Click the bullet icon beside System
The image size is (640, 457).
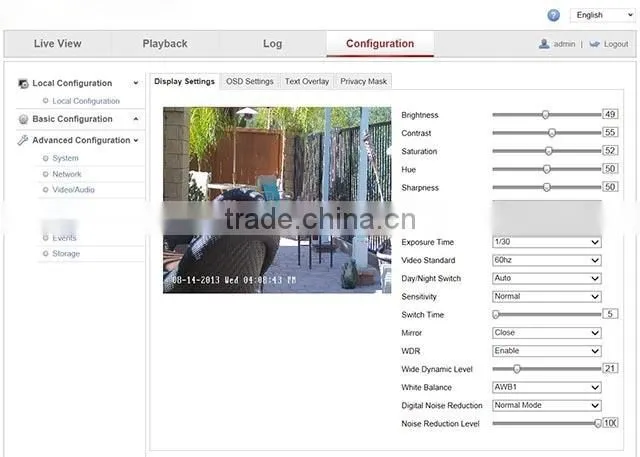coord(45,158)
